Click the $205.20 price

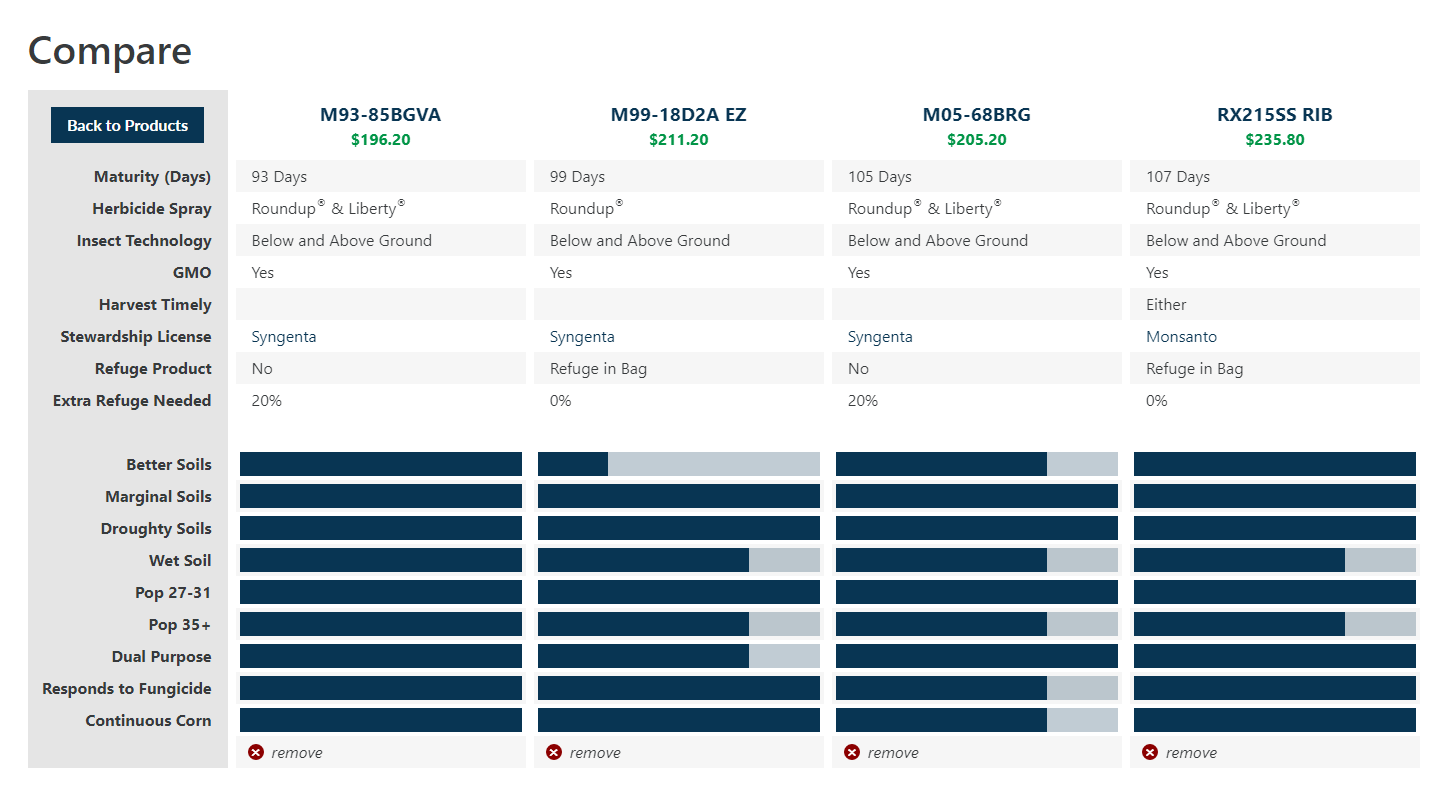(x=976, y=140)
